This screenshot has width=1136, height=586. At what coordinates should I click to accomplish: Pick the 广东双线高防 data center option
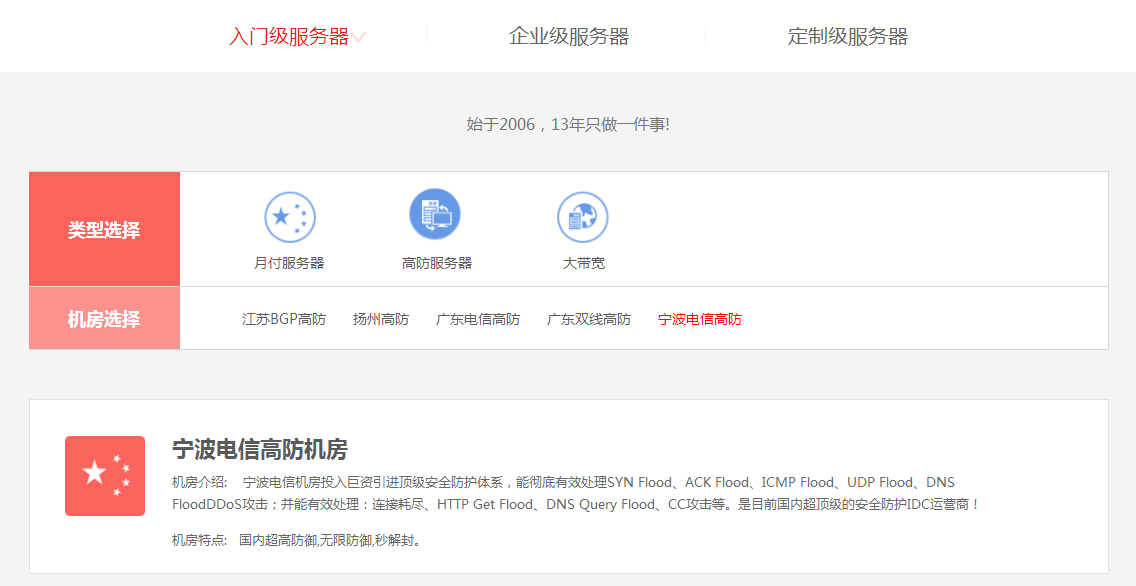pyautogui.click(x=589, y=320)
